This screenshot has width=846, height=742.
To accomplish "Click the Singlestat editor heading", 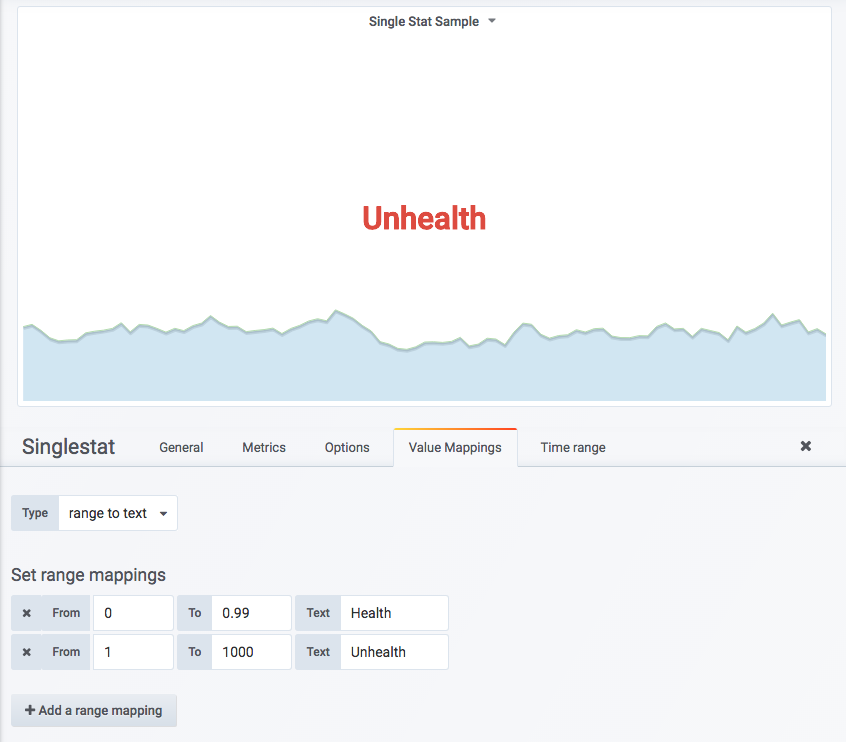I will point(68,447).
